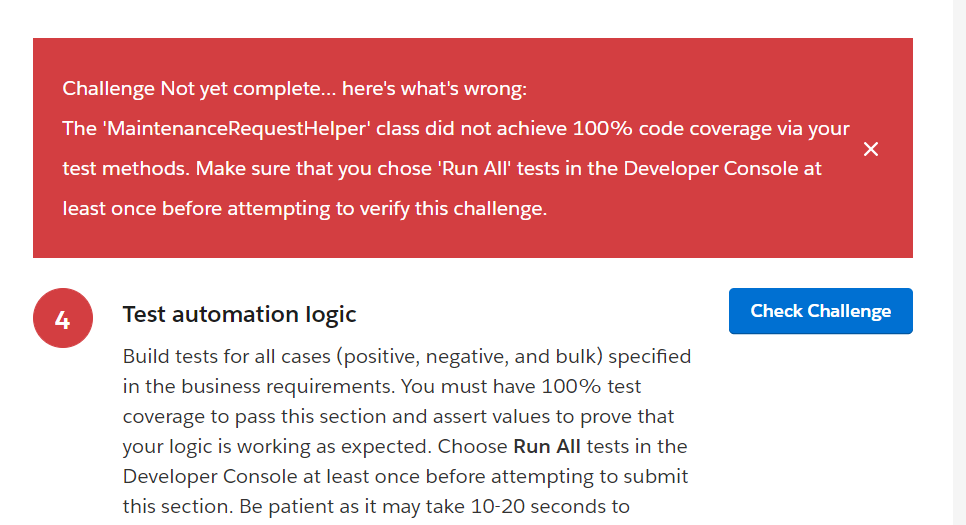Click "least once before attempting to verify" line

click(x=304, y=208)
